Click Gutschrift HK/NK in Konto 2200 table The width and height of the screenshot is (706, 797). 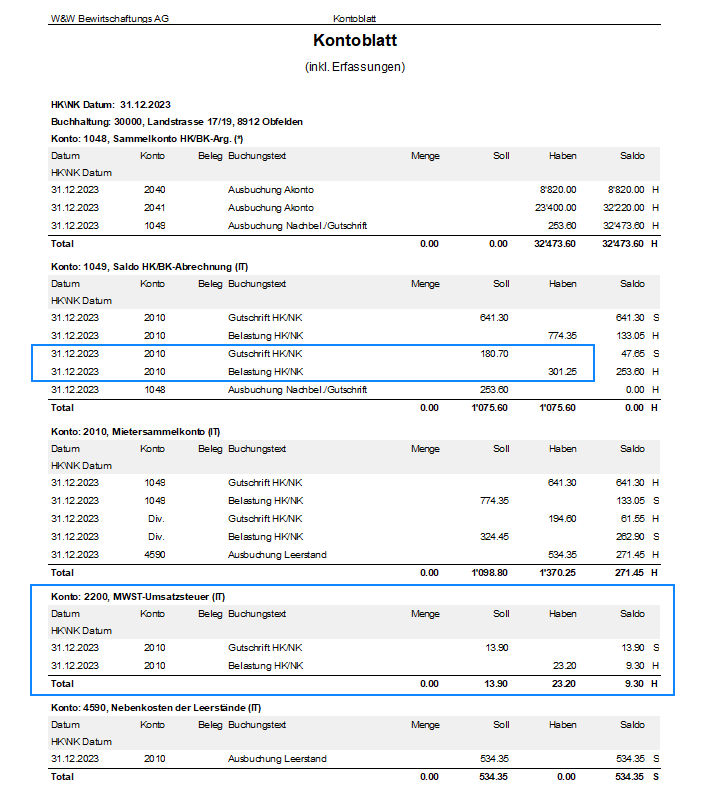tap(265, 648)
